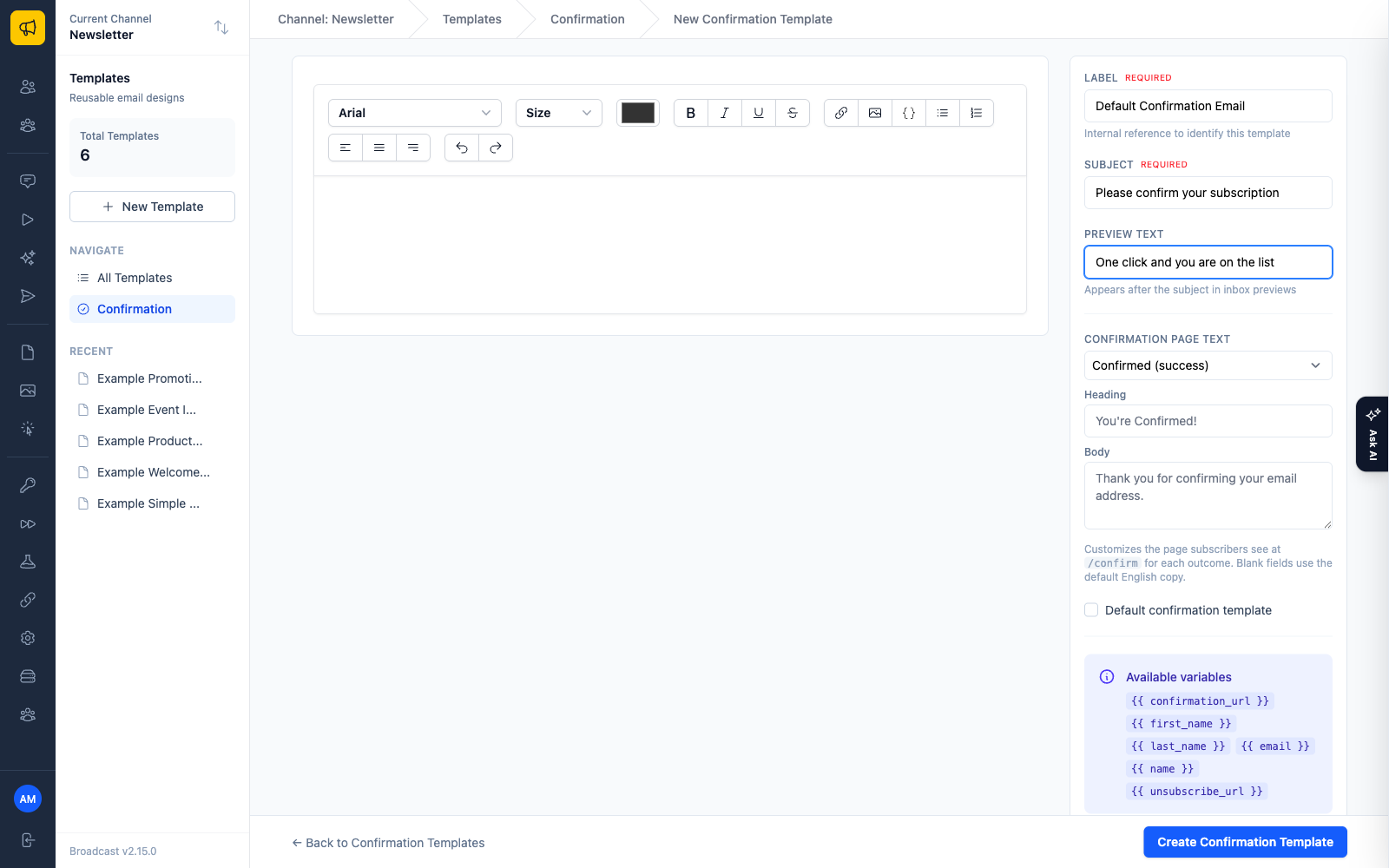Open the chain link sidebar icon
The width and height of the screenshot is (1389, 868).
(28, 600)
